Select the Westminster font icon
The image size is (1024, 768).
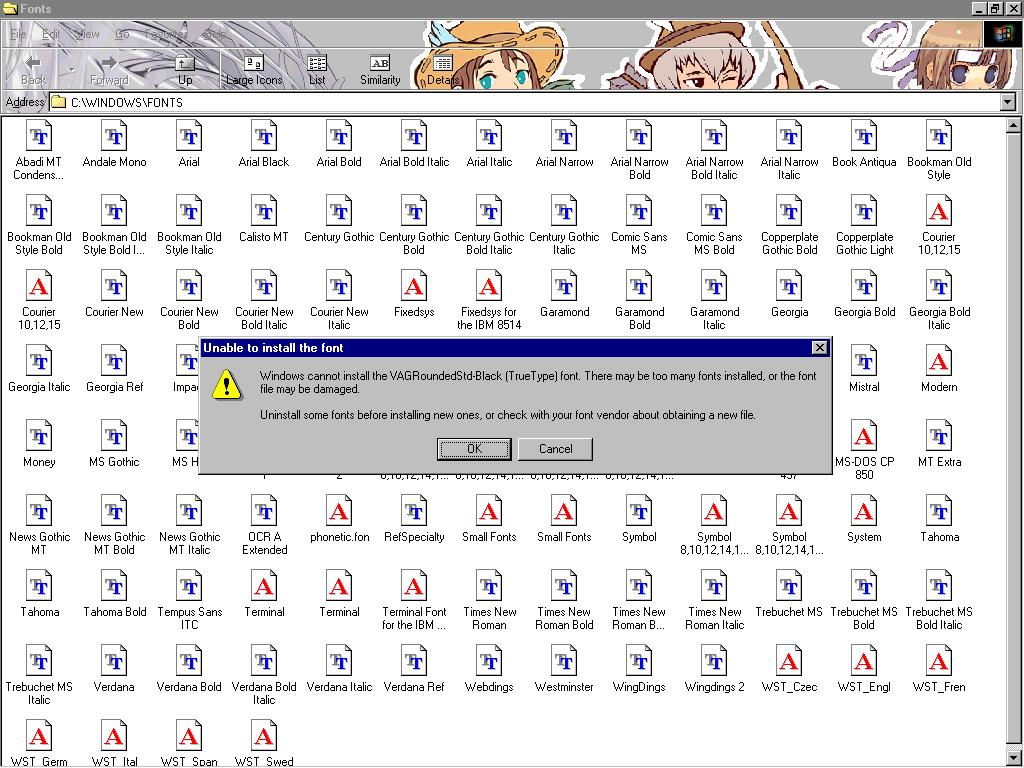click(x=564, y=662)
